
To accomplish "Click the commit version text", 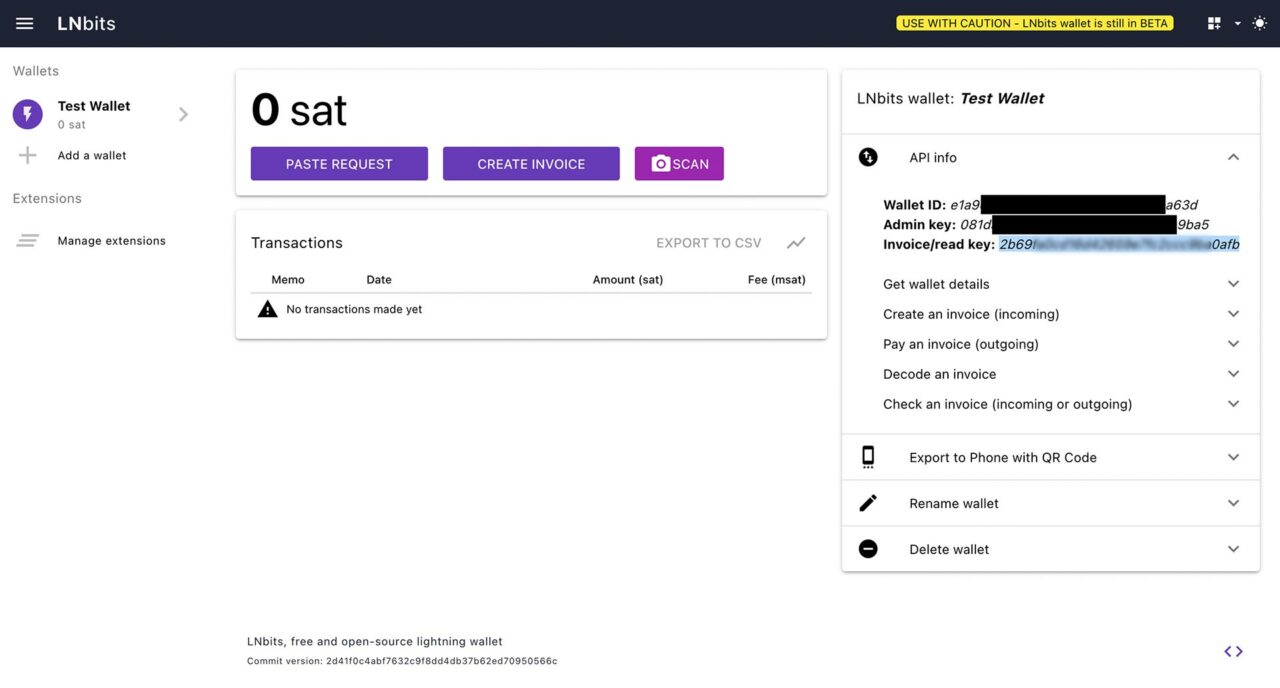I will click(x=402, y=661).
